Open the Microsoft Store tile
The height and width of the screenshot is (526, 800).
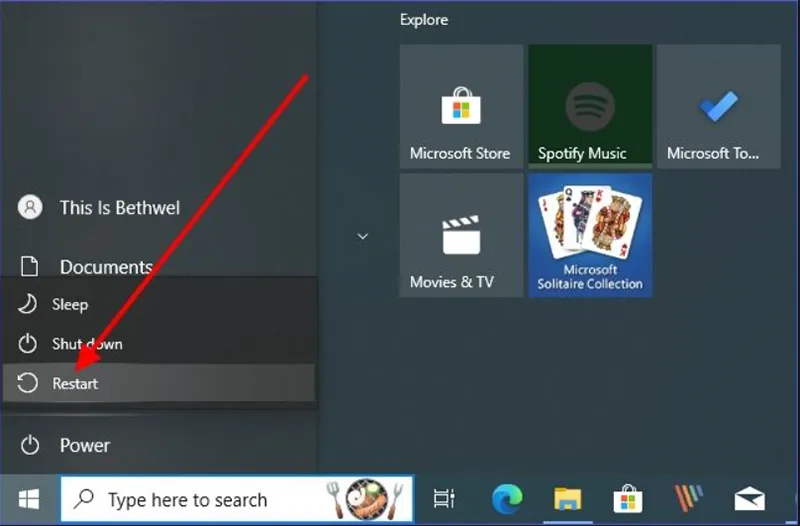click(x=461, y=106)
